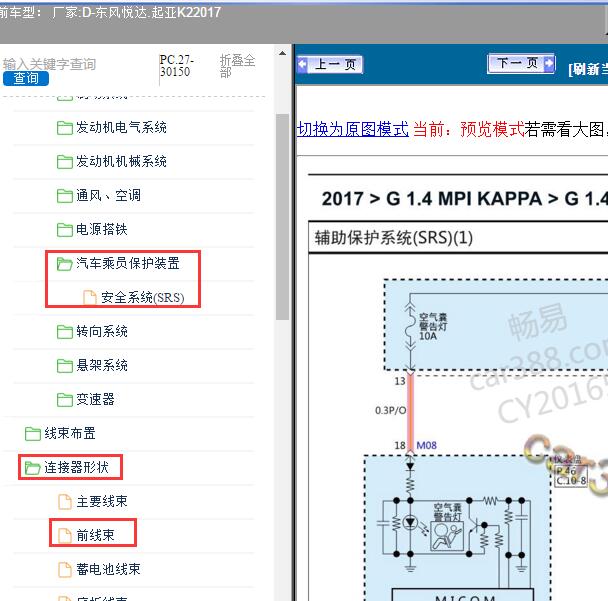Open the 悬架系统 folder icon
This screenshot has width=608, height=601.
click(64, 366)
